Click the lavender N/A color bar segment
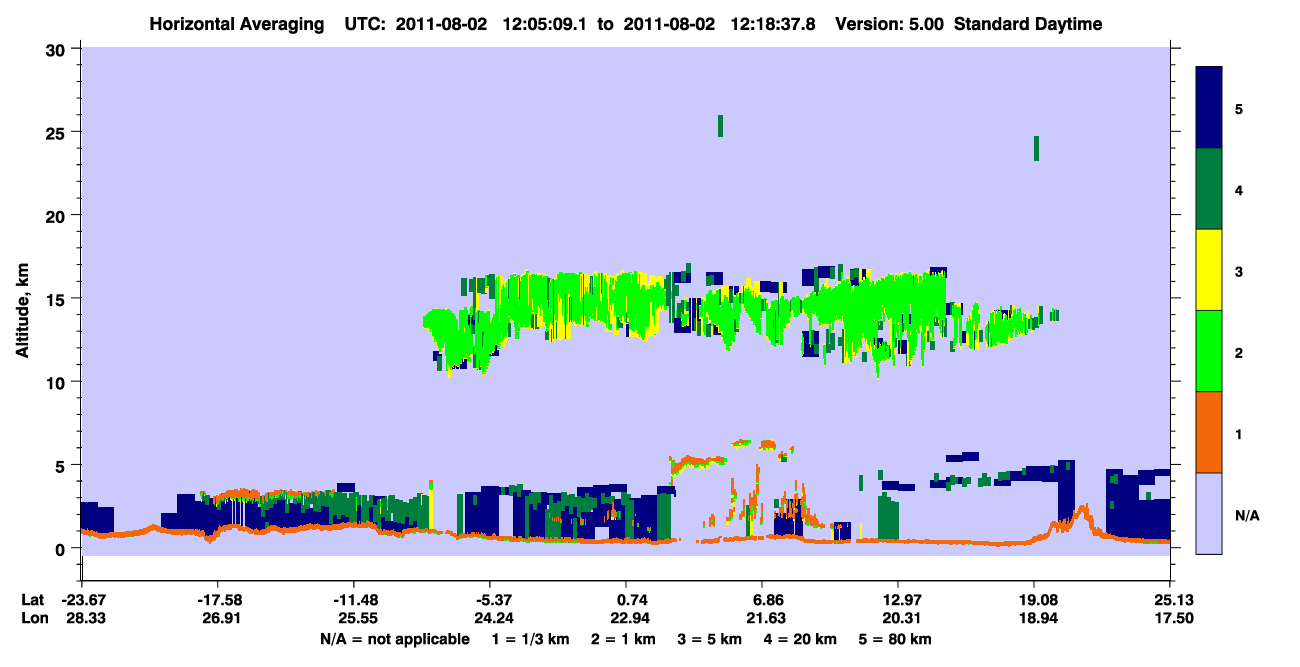The width and height of the screenshot is (1300, 667). pos(1209,513)
